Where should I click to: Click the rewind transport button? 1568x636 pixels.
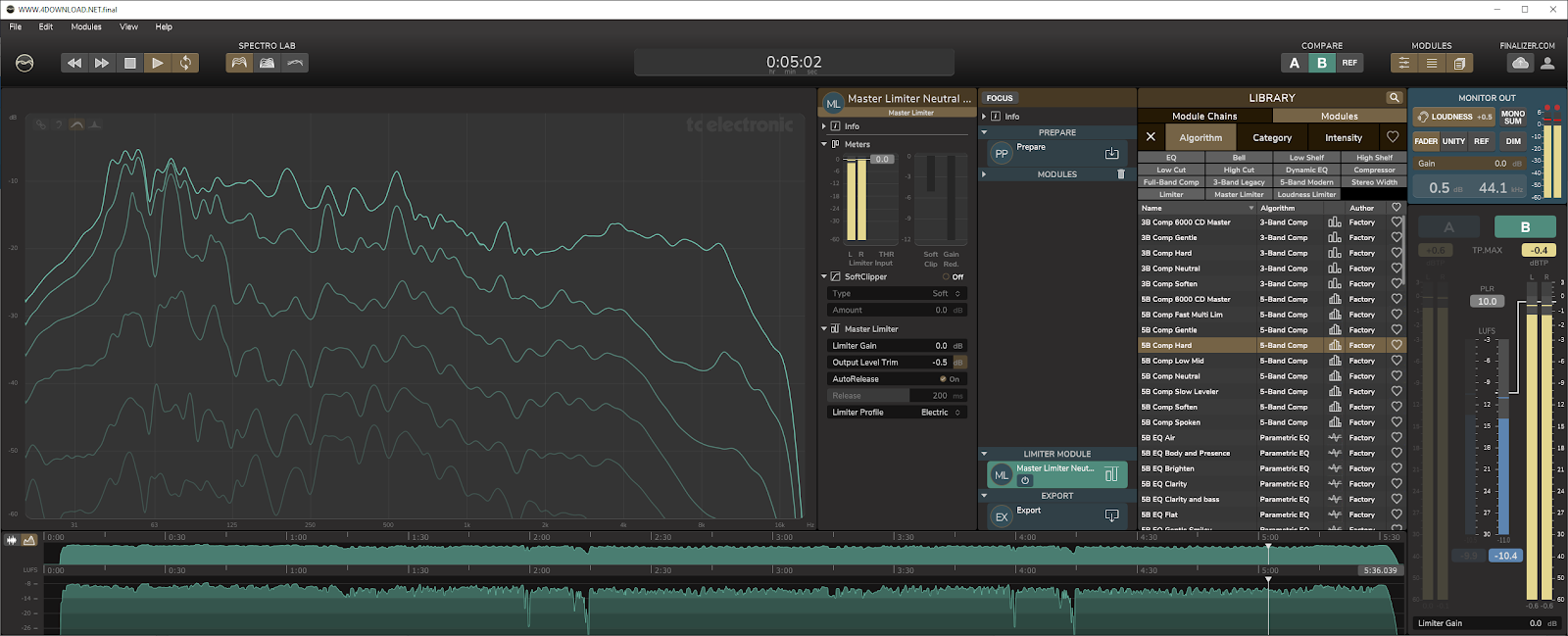[x=74, y=63]
